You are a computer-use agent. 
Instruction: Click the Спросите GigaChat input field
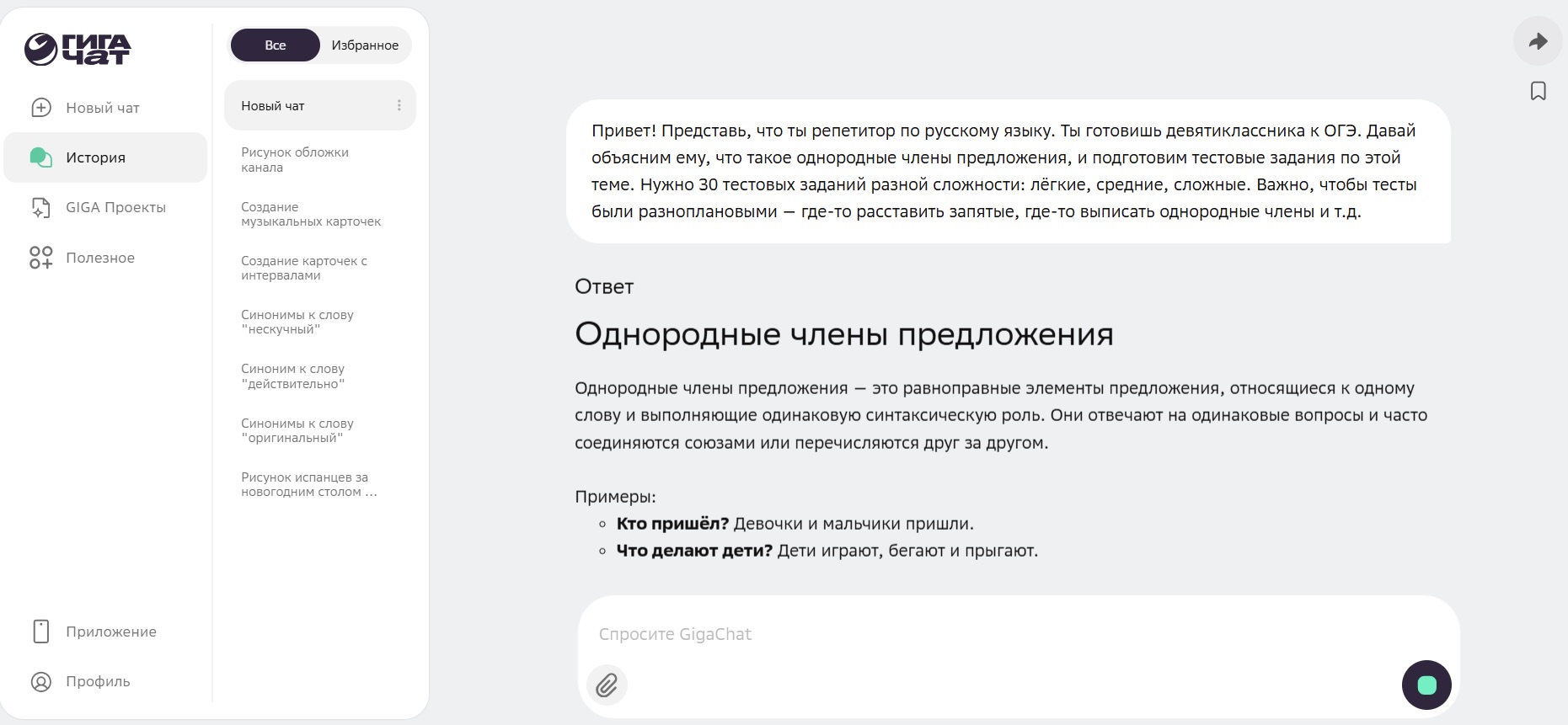994,635
